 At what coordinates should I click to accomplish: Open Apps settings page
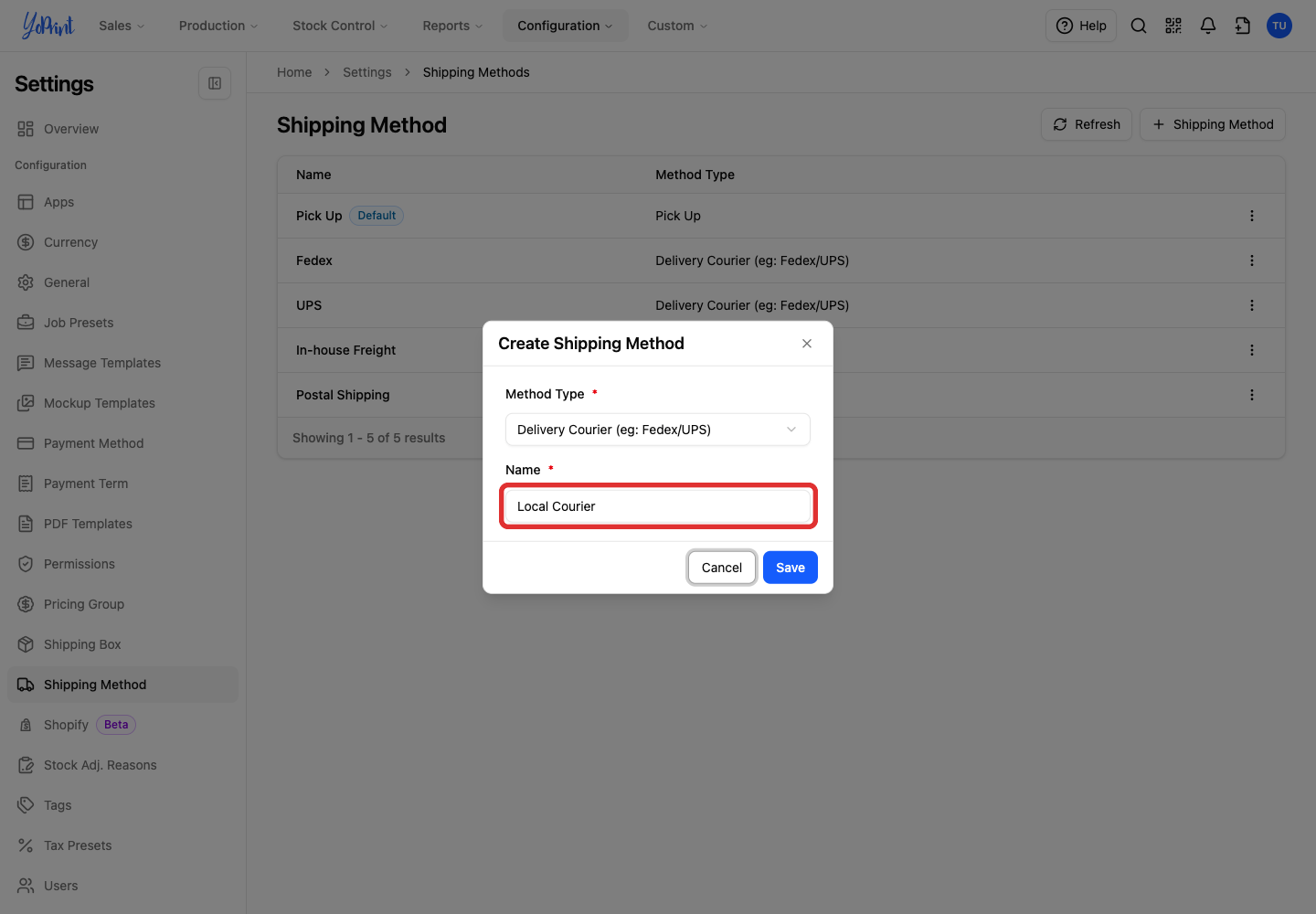[x=122, y=202]
